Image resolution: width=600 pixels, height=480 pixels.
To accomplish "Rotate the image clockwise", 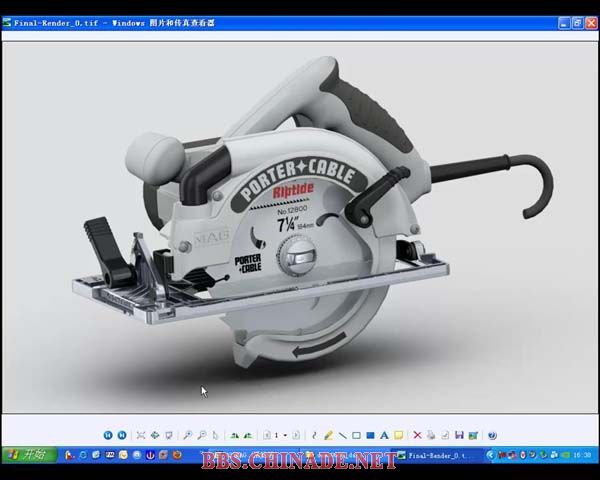I will [x=234, y=435].
